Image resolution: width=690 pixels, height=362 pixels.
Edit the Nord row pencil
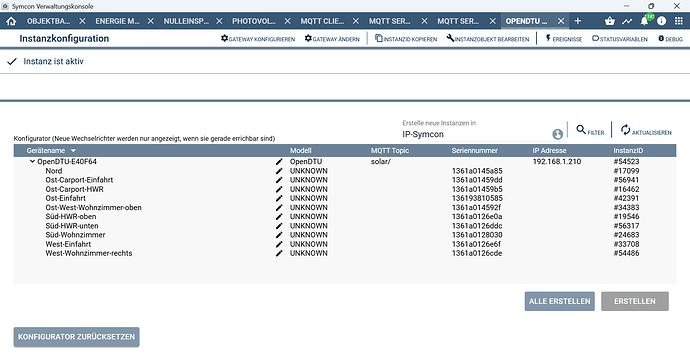tap(279, 171)
